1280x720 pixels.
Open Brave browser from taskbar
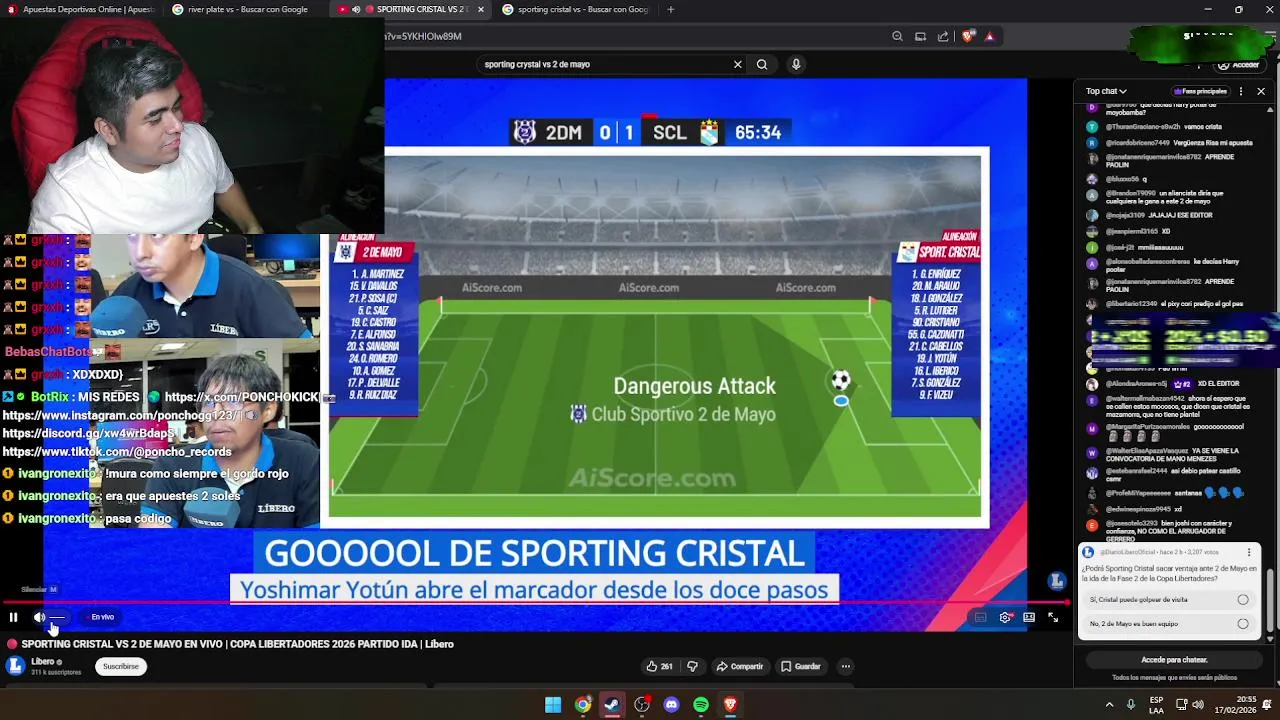[x=730, y=705]
